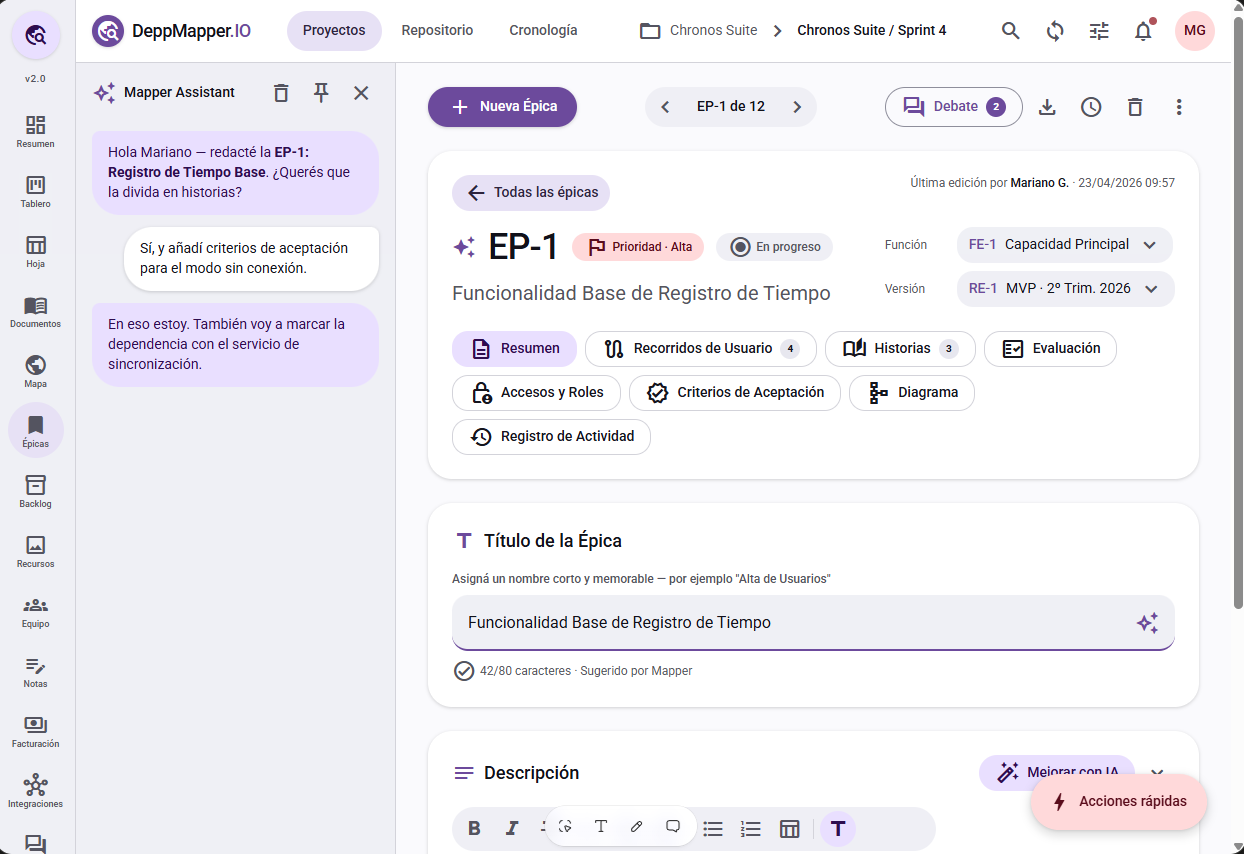1244x854 pixels.
Task: Delete the epic using trash icon
Action: click(x=1135, y=107)
